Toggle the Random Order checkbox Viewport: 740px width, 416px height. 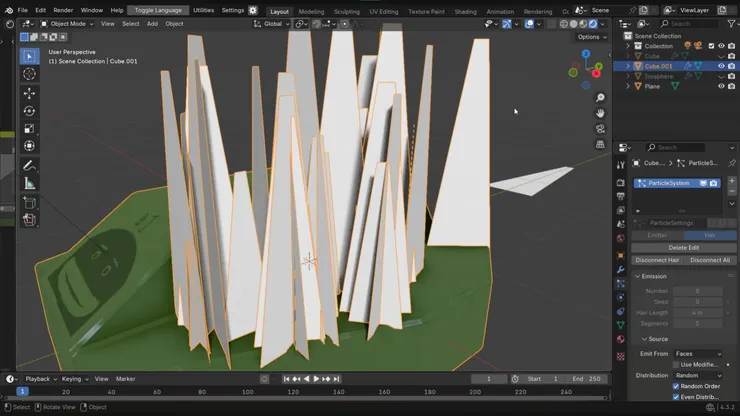[x=676, y=386]
